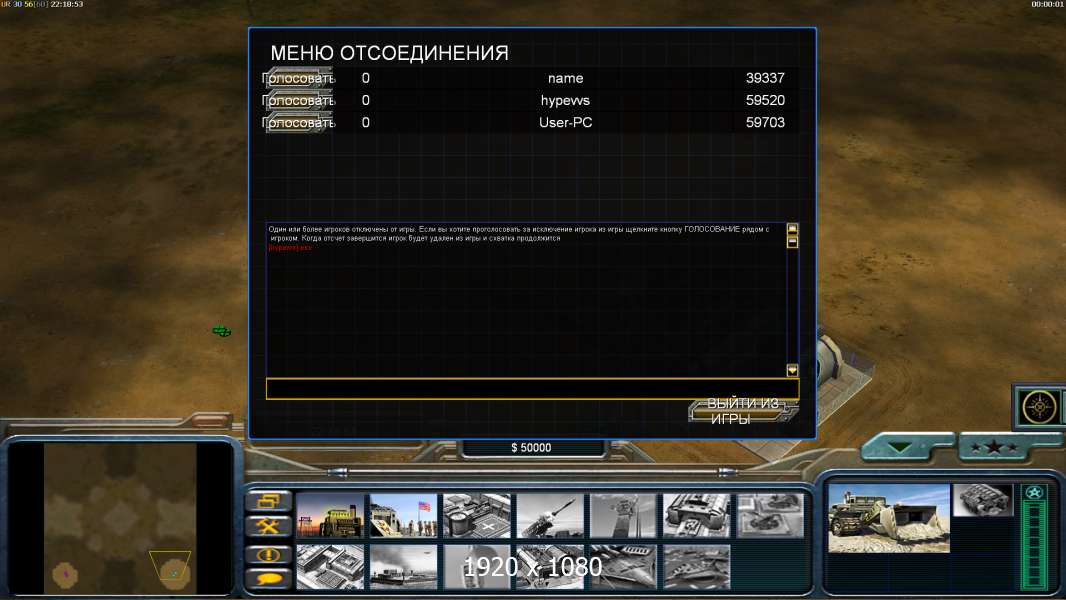
Task: Click the exclamation mark beacon button
Action: point(269,554)
